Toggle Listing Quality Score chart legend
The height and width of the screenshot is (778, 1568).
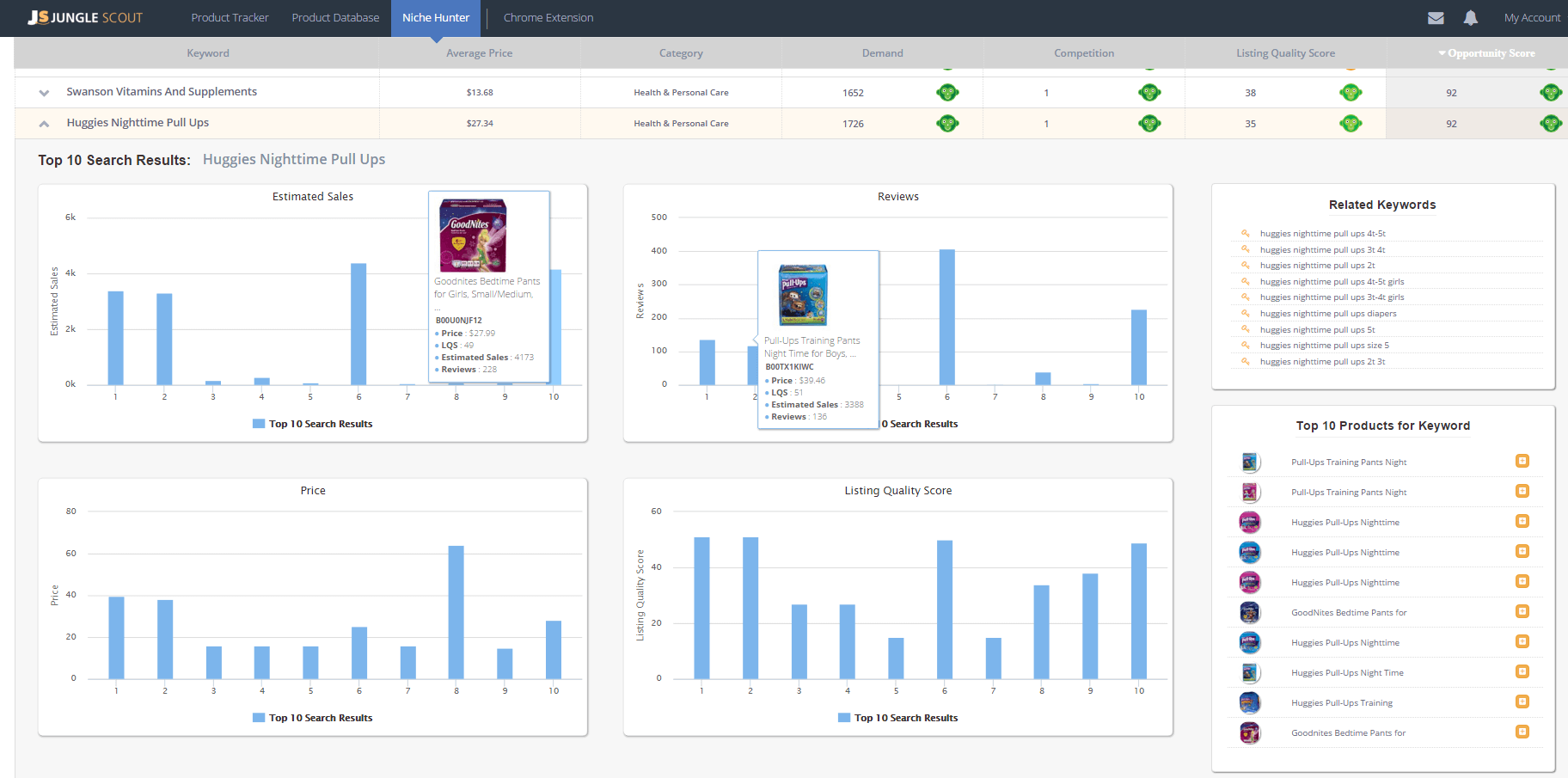click(898, 718)
